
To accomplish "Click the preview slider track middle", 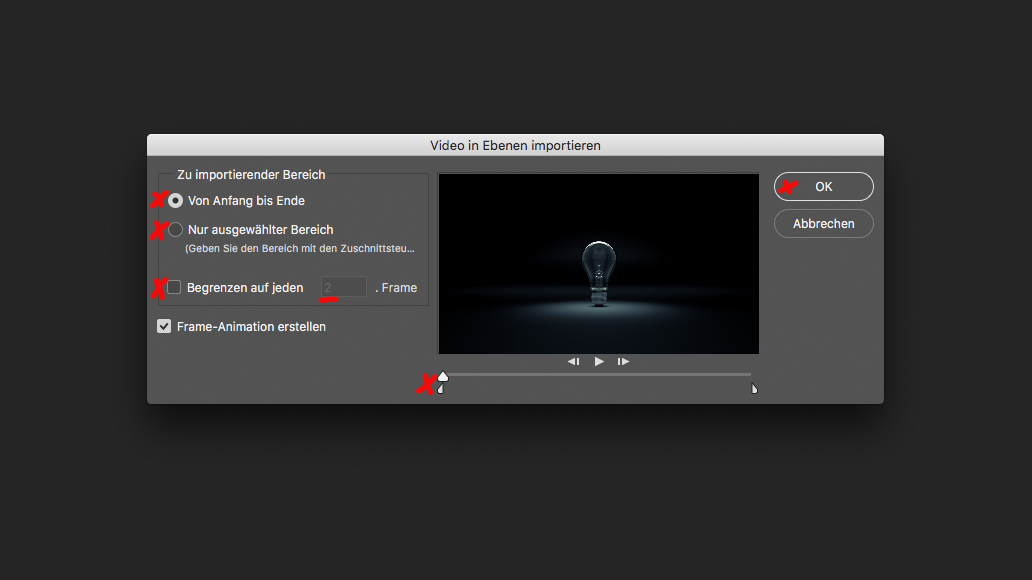I will click(x=598, y=374).
